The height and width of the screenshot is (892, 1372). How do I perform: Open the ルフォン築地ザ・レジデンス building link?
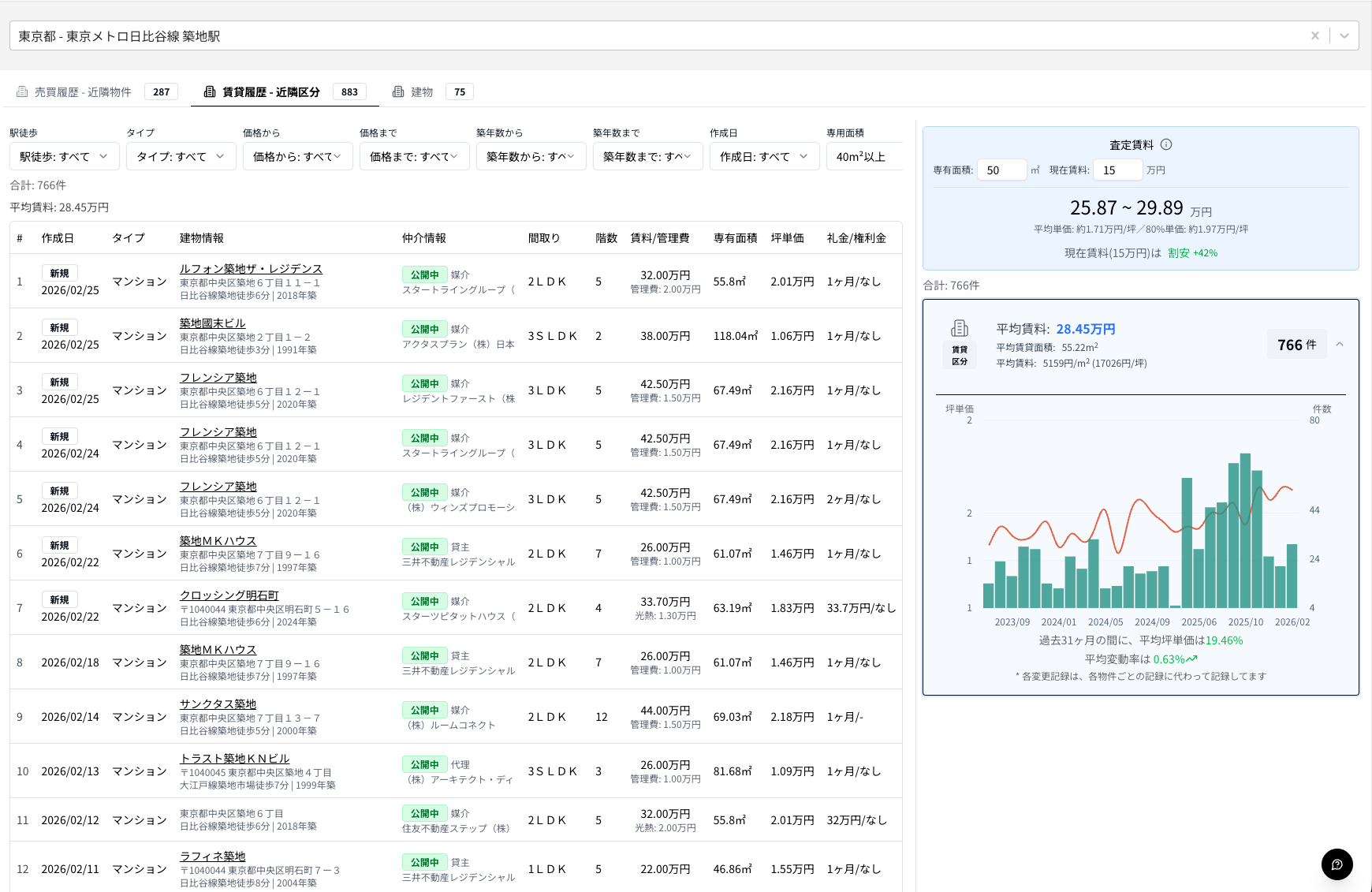tap(251, 269)
